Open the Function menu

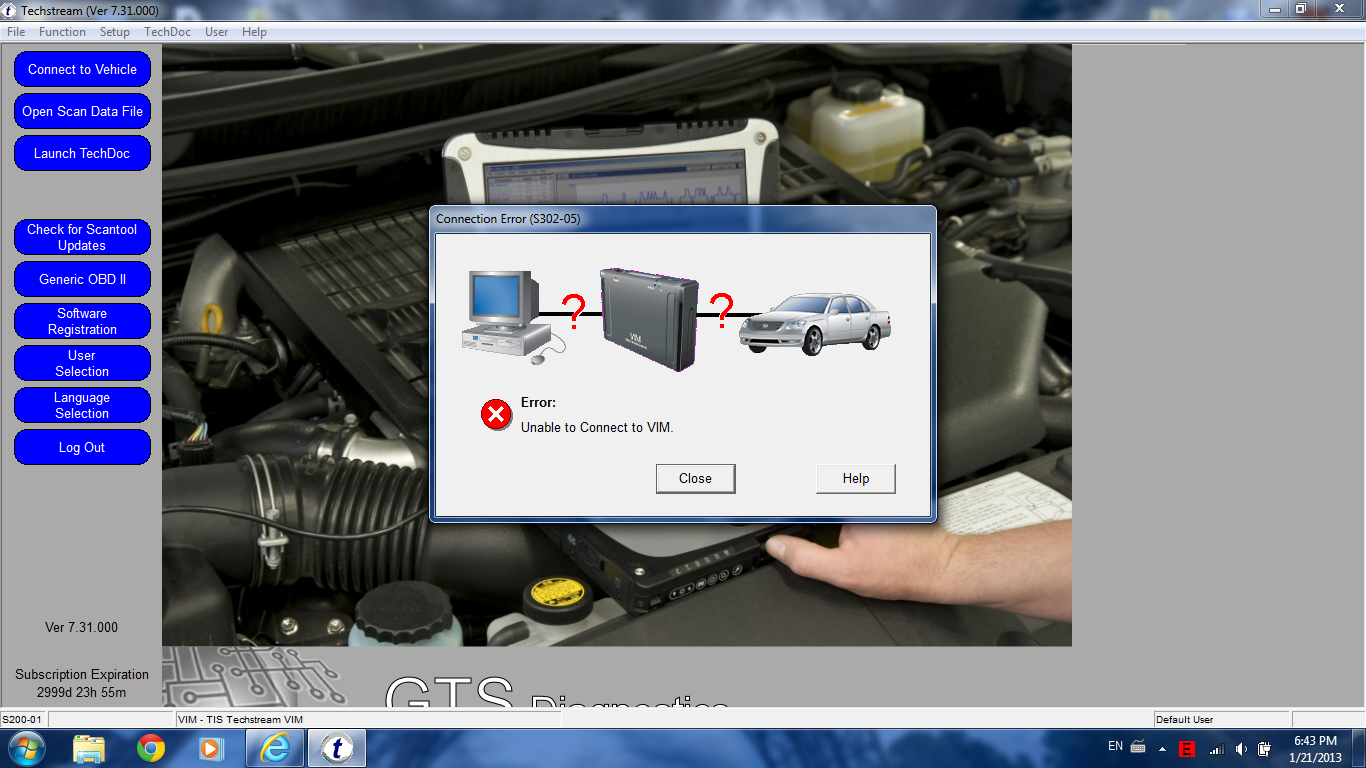(62, 32)
